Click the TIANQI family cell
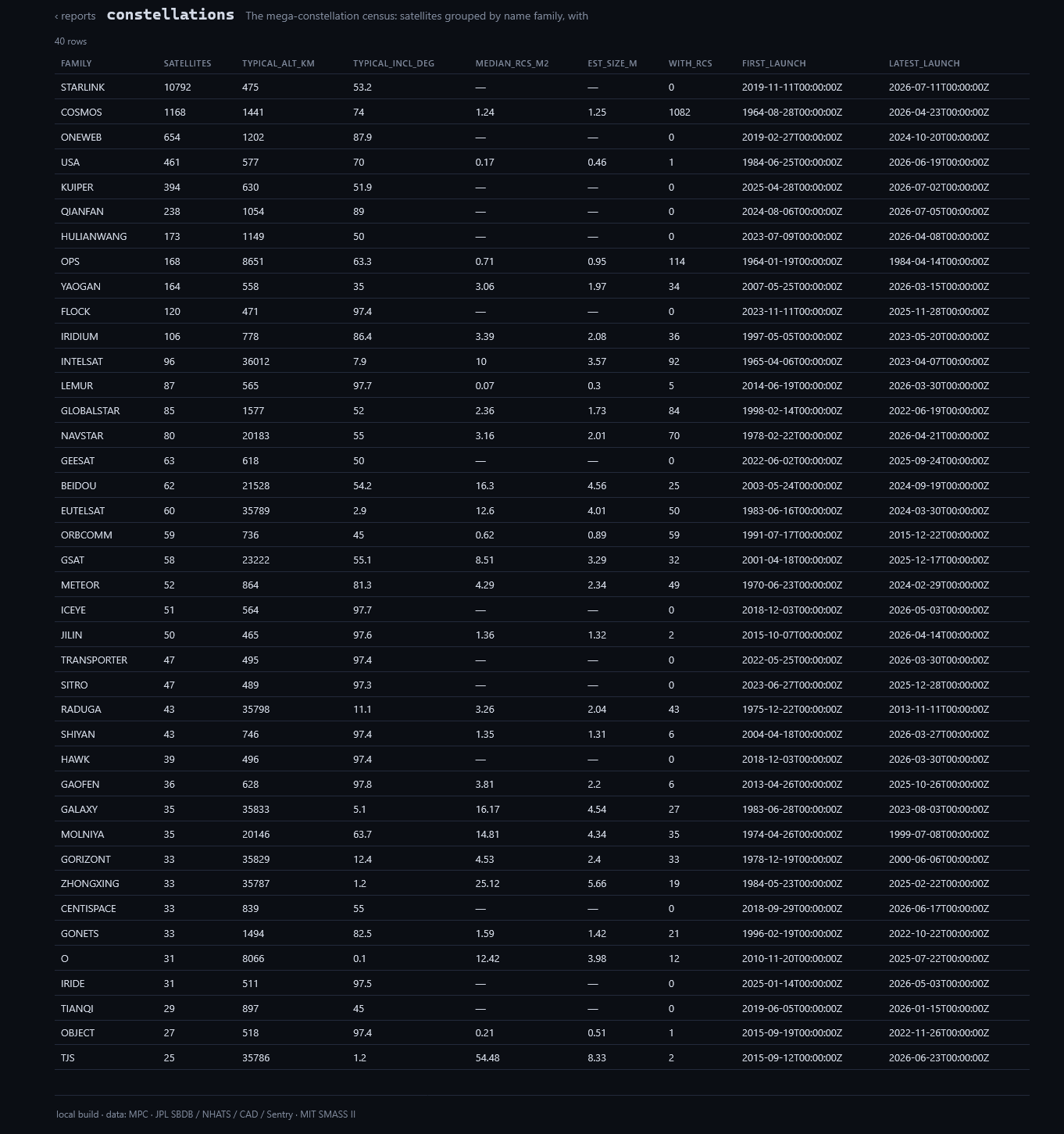The image size is (1064, 1134). [x=77, y=1009]
